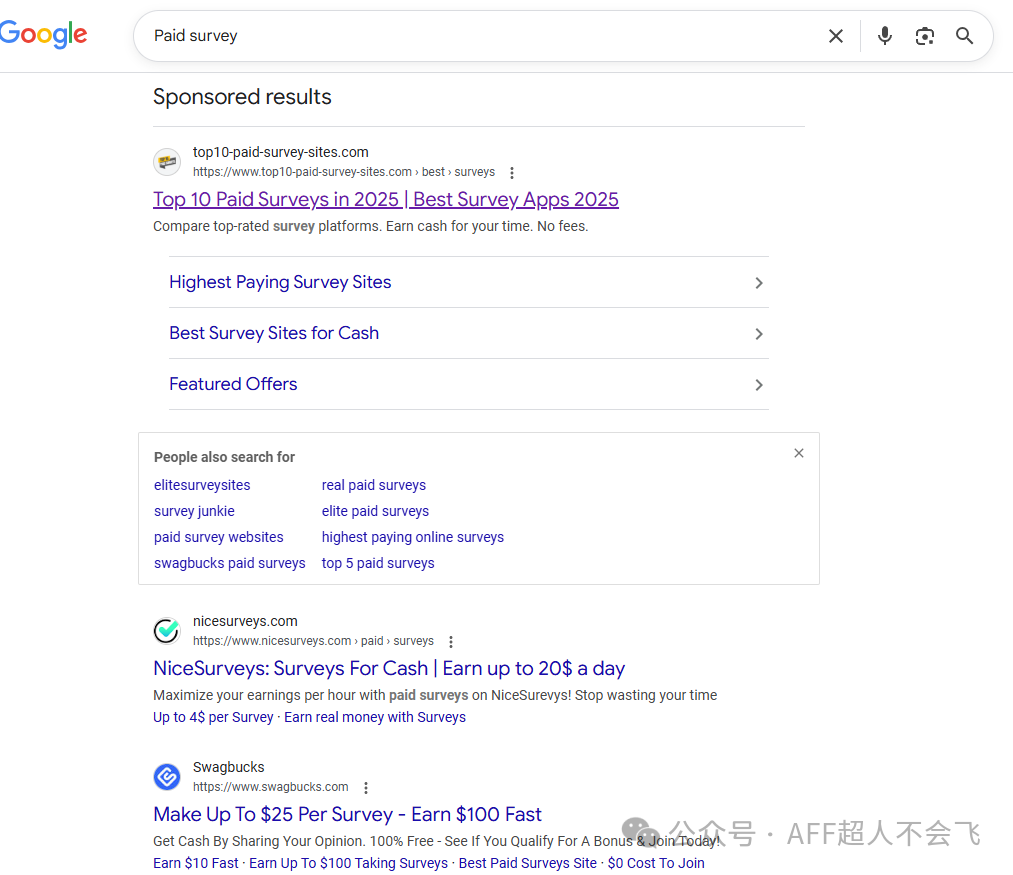
Task: Open three-dot menu for Swagbucks ad
Action: tap(366, 788)
